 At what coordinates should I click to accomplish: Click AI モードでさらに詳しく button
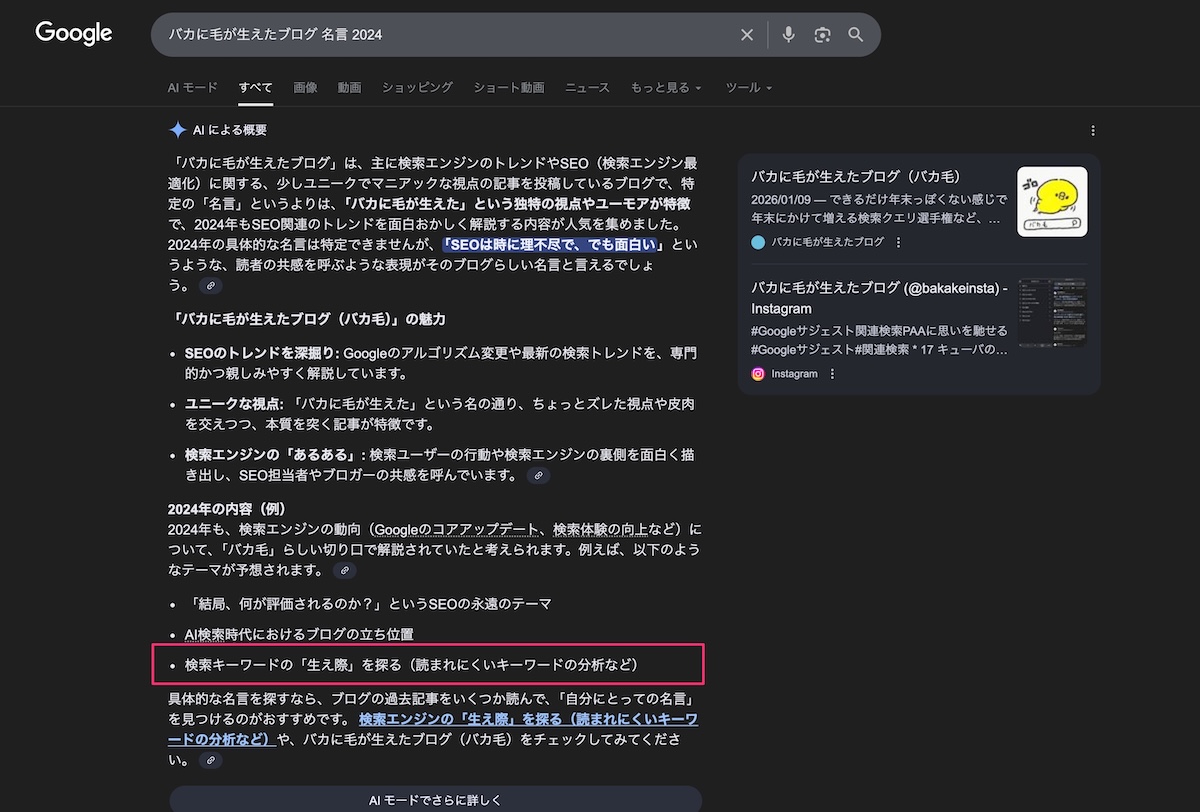pyautogui.click(x=435, y=800)
